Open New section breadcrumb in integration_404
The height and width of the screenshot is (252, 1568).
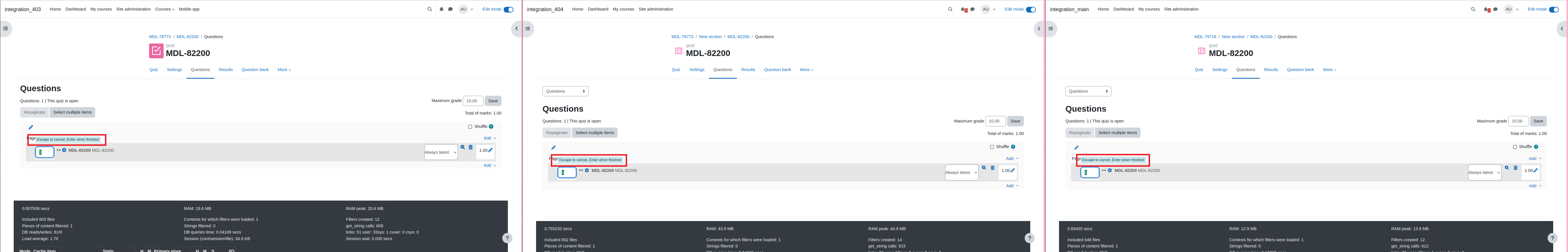[710, 37]
